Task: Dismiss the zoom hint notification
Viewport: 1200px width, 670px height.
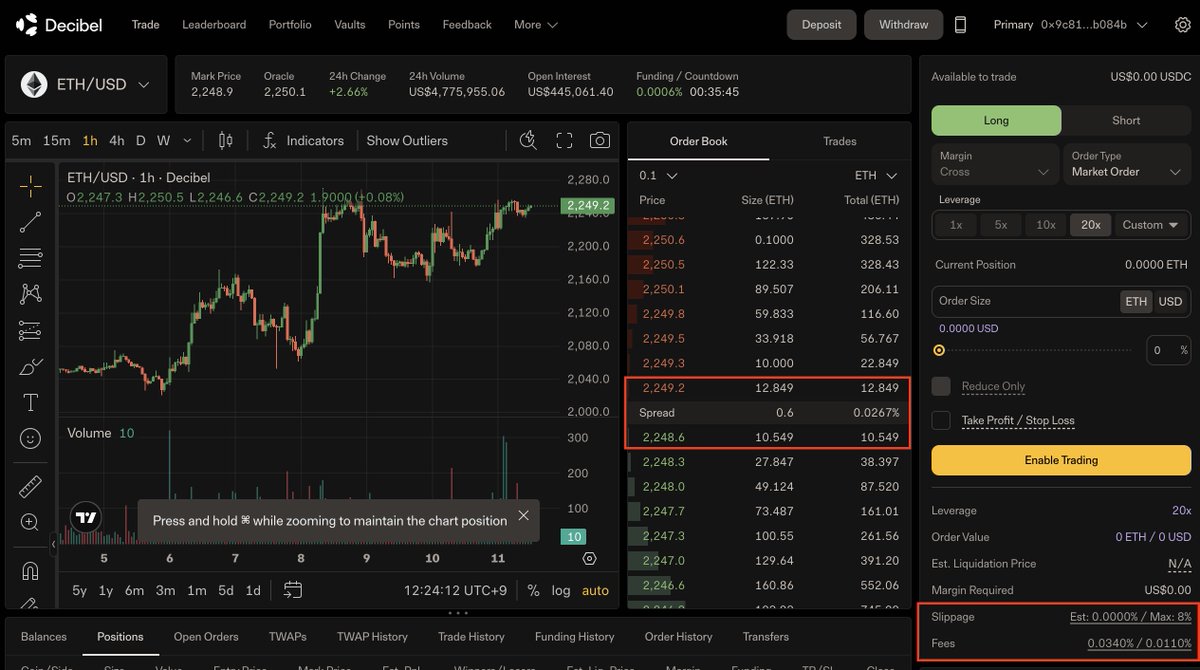Action: (x=523, y=516)
